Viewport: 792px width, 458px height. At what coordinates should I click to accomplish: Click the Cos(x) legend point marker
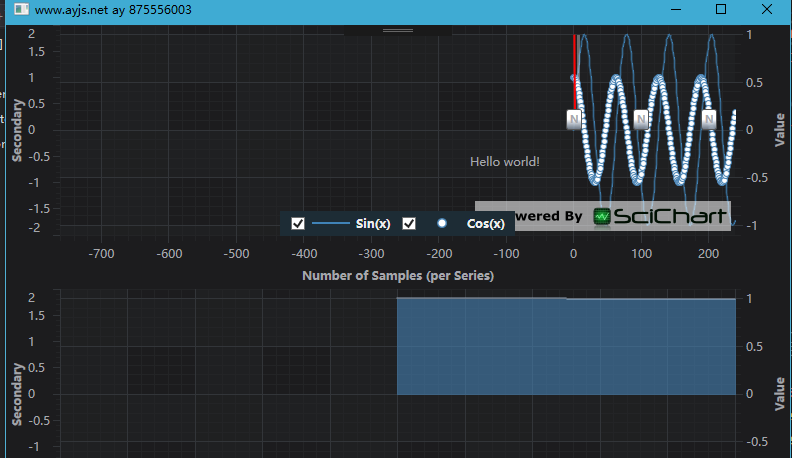coord(441,224)
